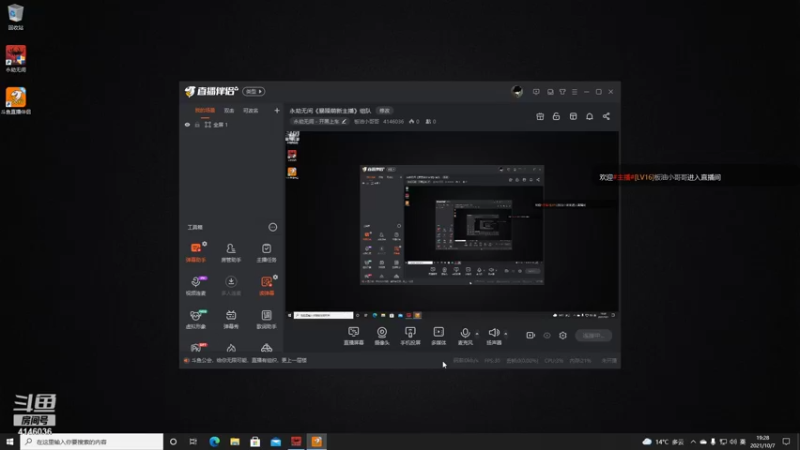Click the unlock padlock icon in header
The height and width of the screenshot is (450, 800).
coord(556,116)
